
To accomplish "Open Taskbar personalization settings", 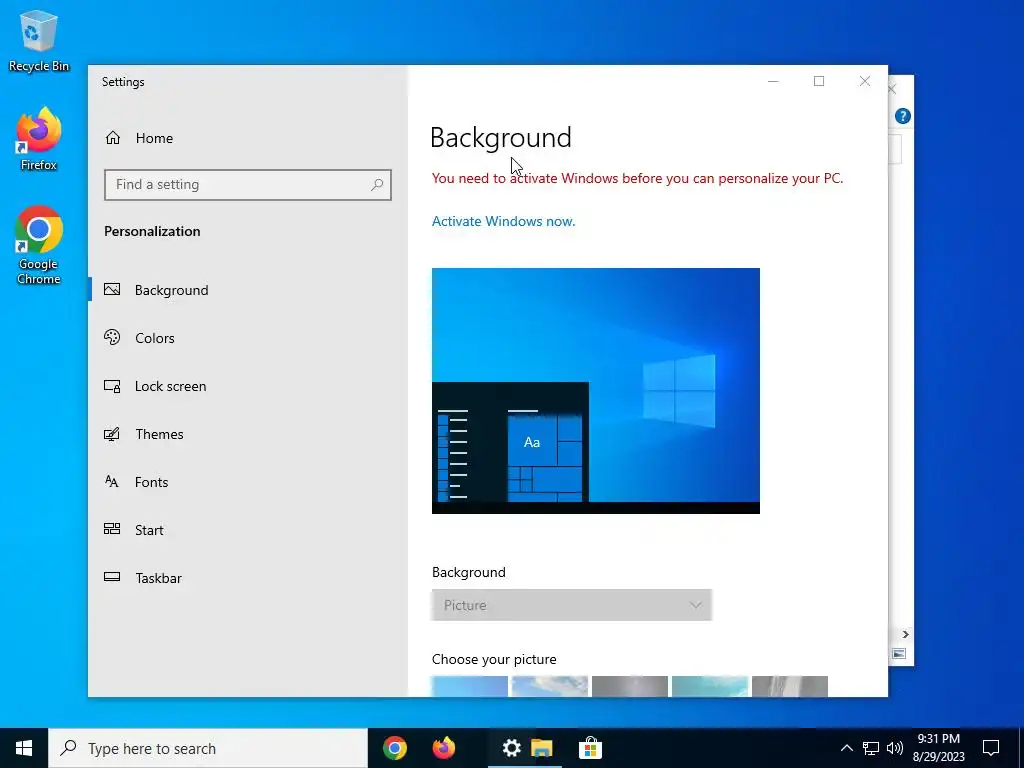I will click(x=248, y=578).
